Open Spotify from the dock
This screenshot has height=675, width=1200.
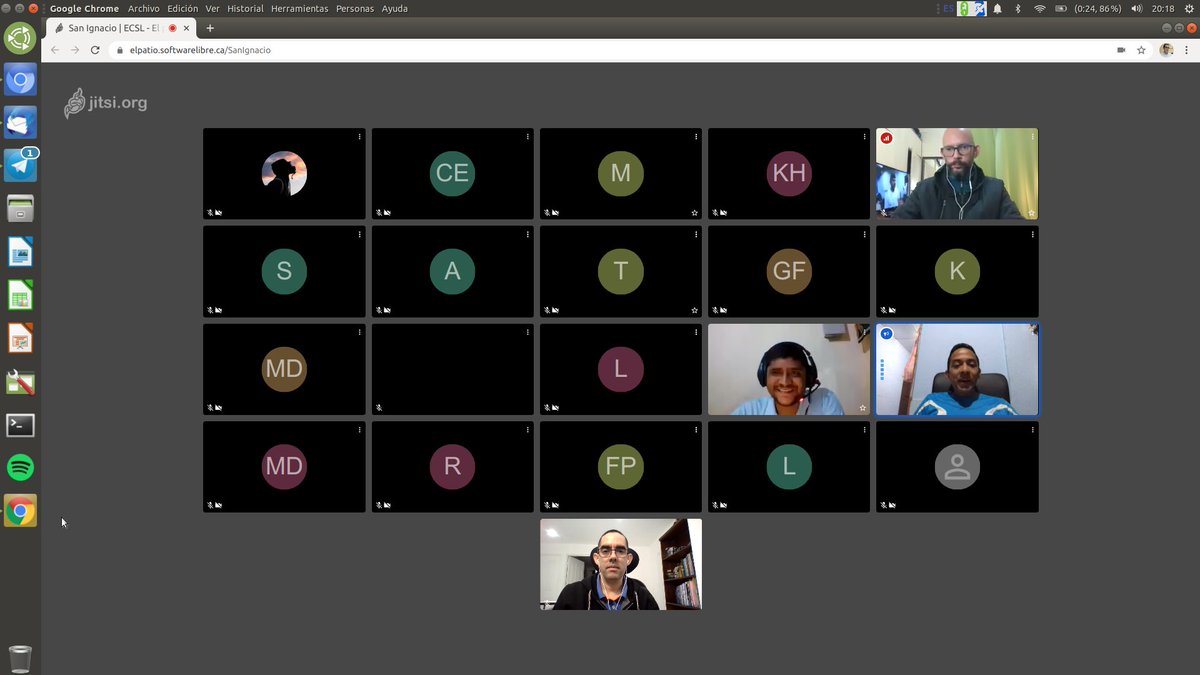[20, 467]
